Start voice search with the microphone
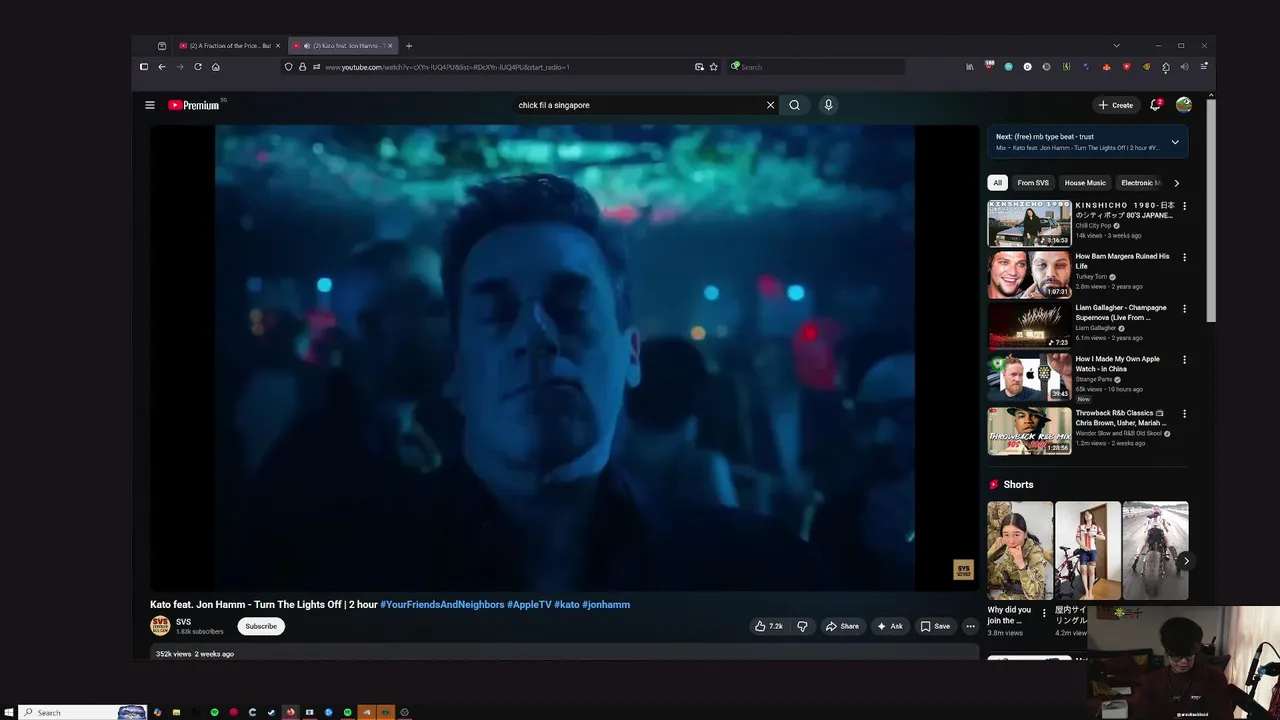1280x720 pixels. coord(828,105)
